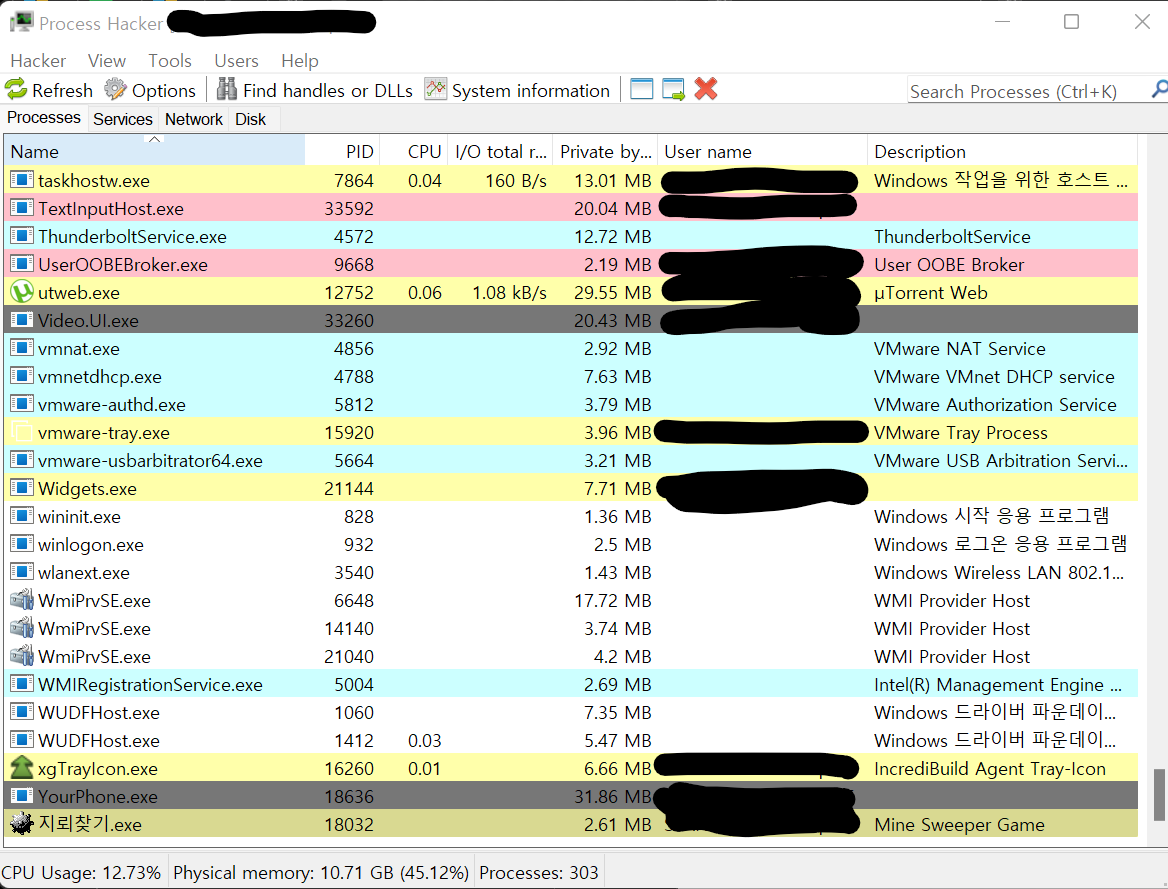Switch to the Services tab
The height and width of the screenshot is (889, 1168).
click(123, 119)
